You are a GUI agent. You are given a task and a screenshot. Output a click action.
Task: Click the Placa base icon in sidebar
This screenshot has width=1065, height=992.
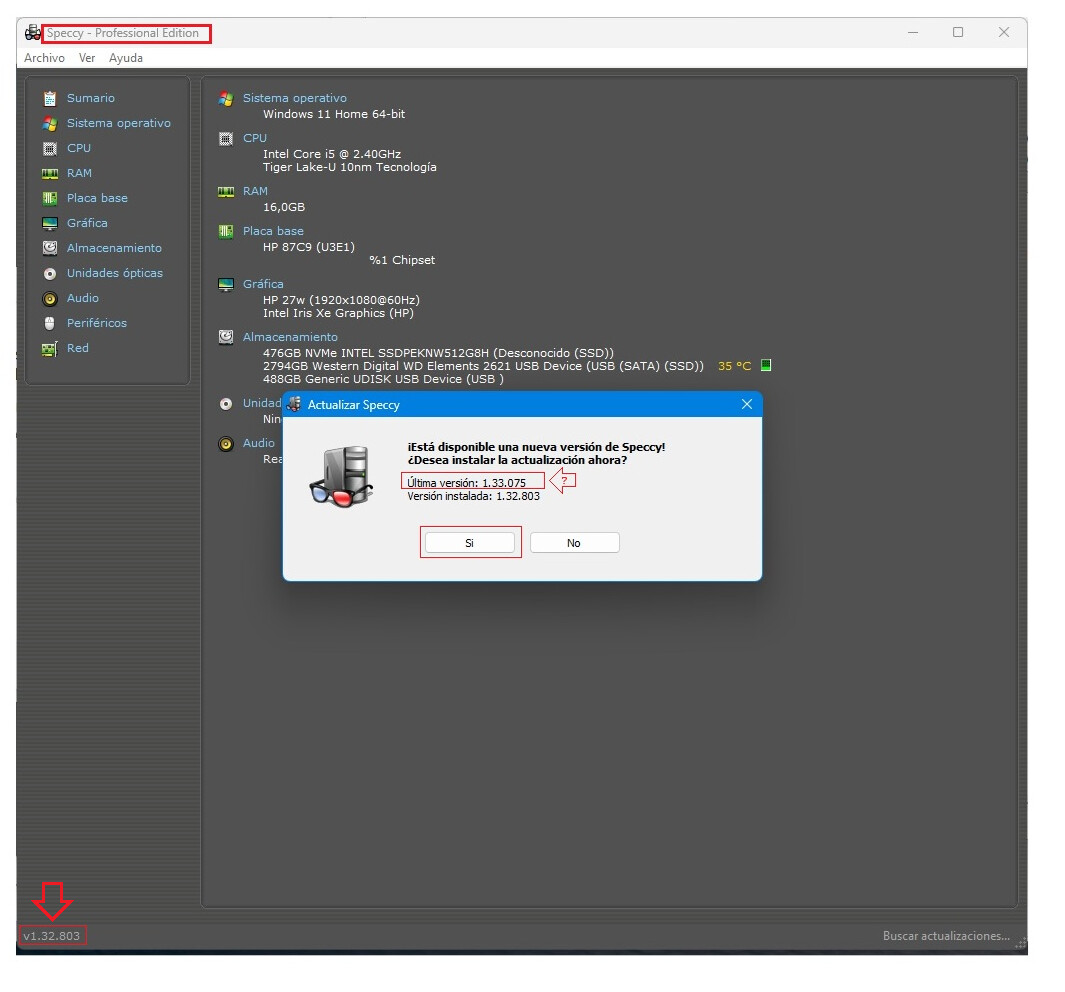click(49, 198)
